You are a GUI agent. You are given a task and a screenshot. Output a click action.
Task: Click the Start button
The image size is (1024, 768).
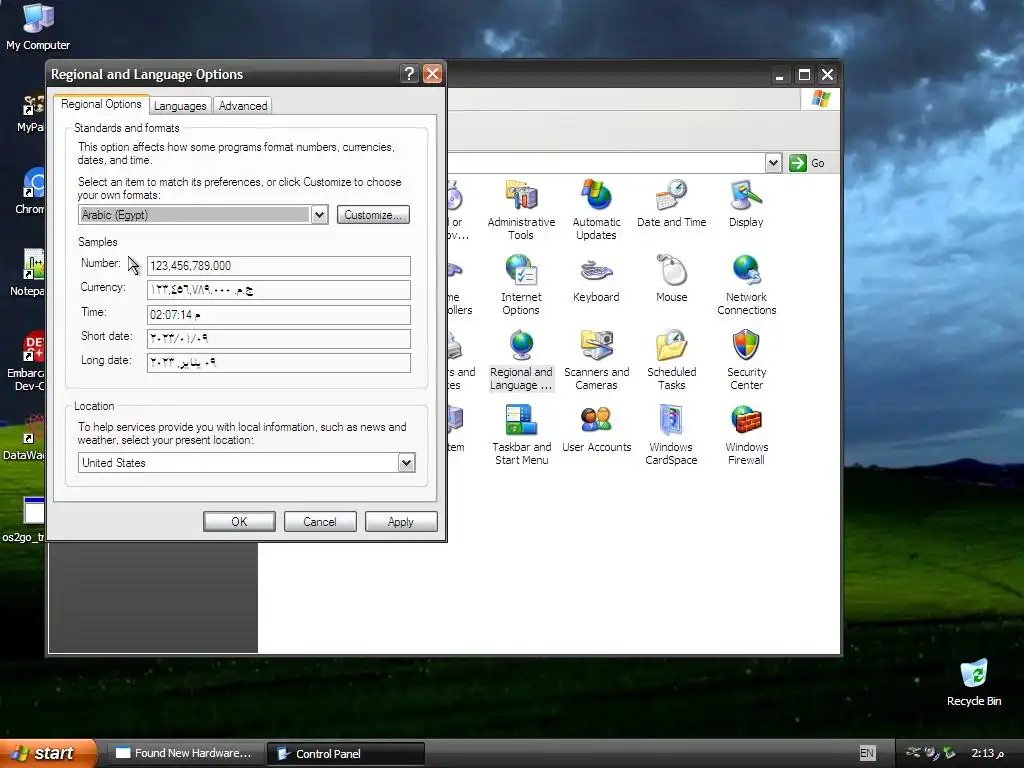[48, 753]
